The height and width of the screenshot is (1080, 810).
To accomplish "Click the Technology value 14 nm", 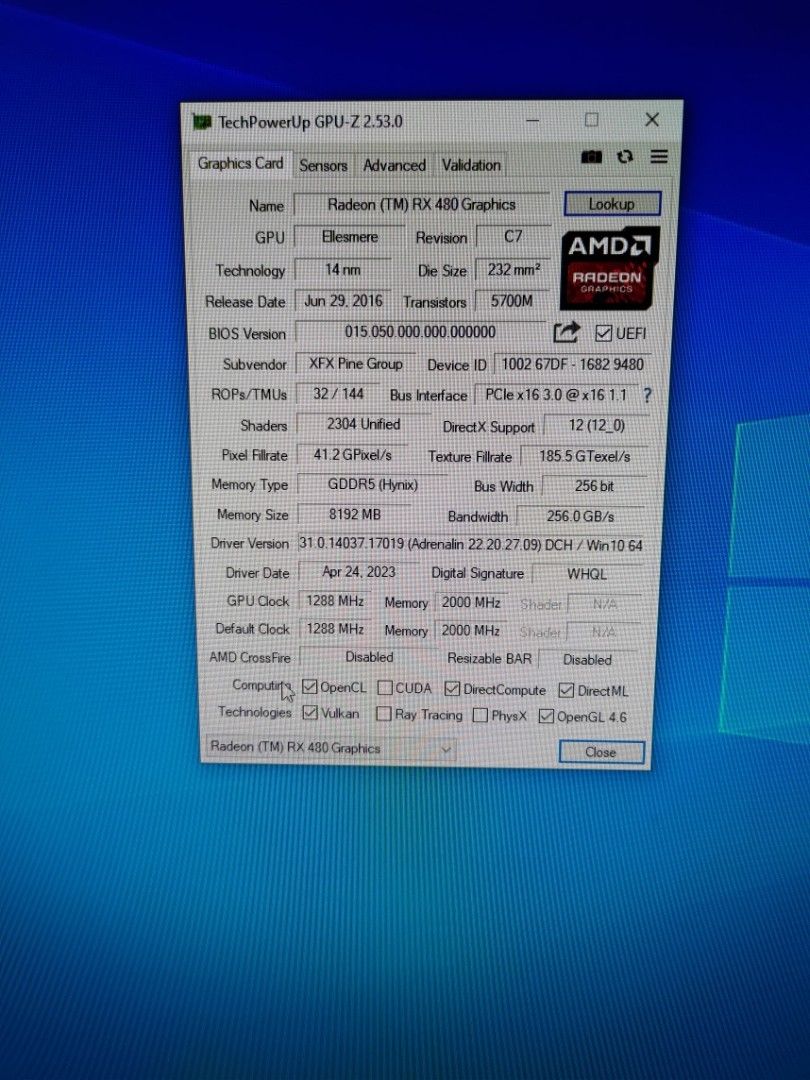I will click(342, 269).
